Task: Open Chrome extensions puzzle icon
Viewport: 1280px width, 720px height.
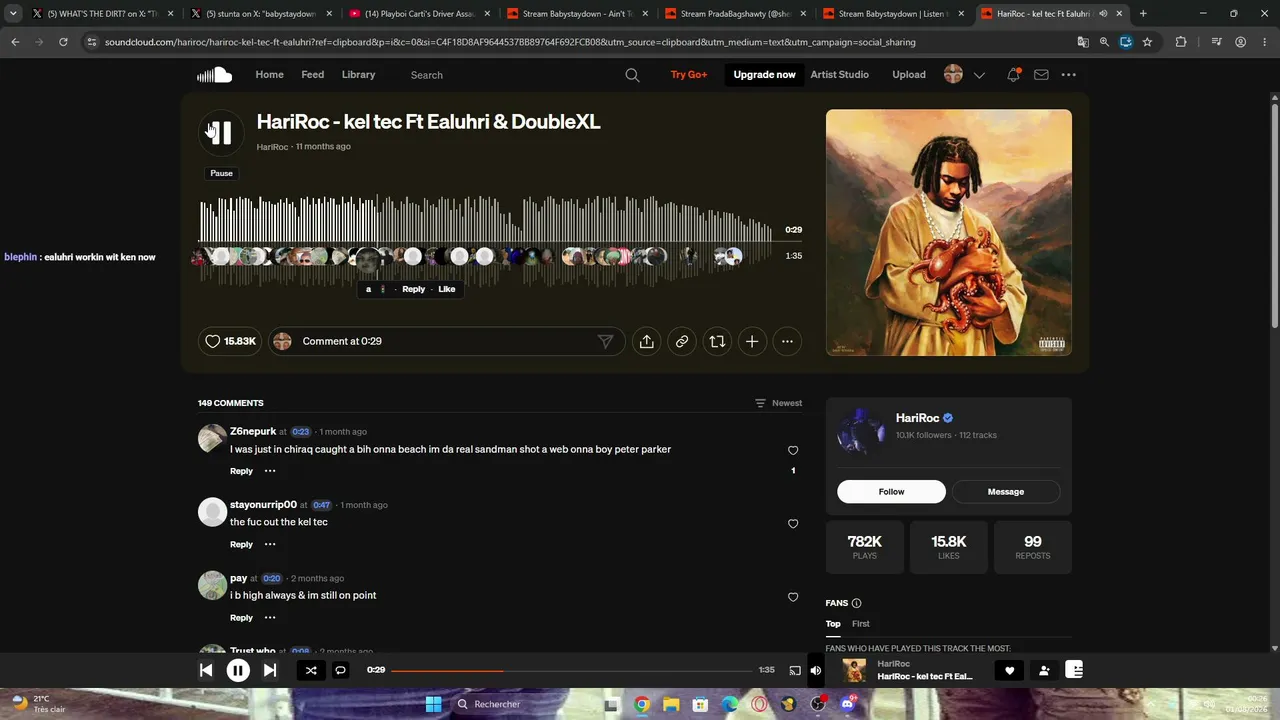Action: [x=1181, y=42]
